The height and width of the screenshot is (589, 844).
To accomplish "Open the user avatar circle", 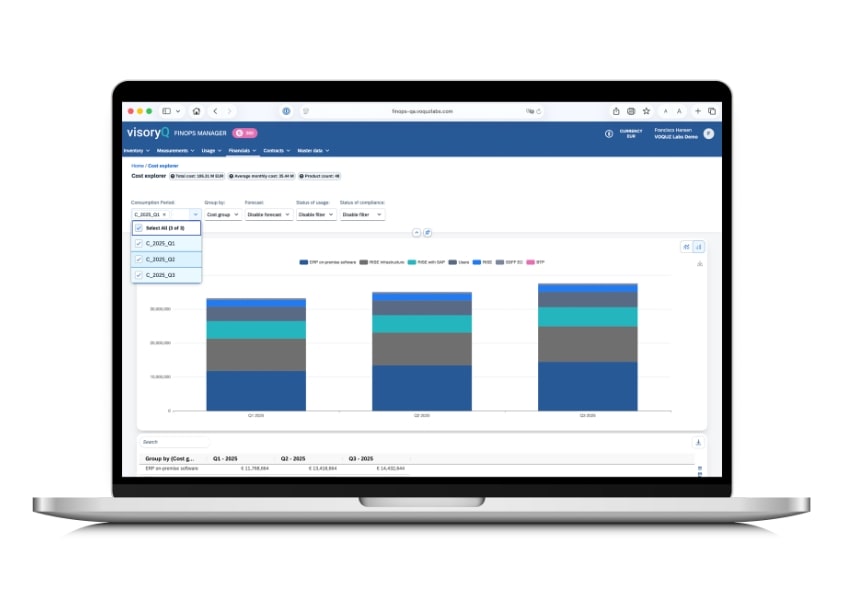I will (709, 134).
